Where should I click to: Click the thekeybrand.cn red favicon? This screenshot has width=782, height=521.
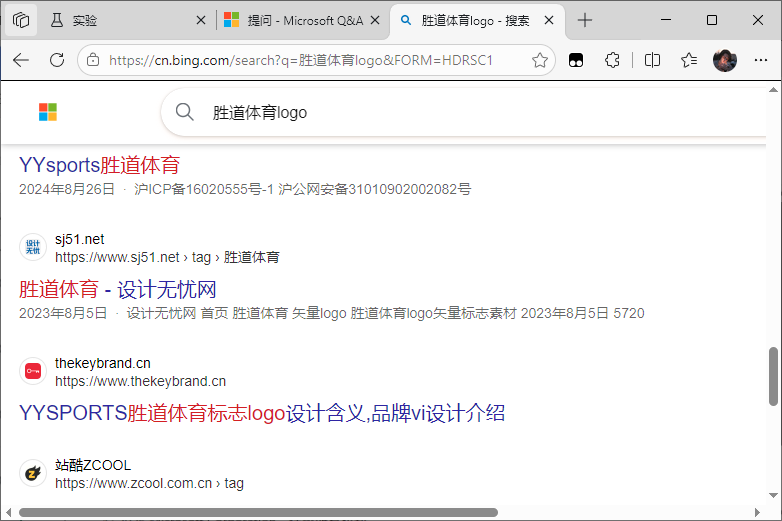coord(33,371)
